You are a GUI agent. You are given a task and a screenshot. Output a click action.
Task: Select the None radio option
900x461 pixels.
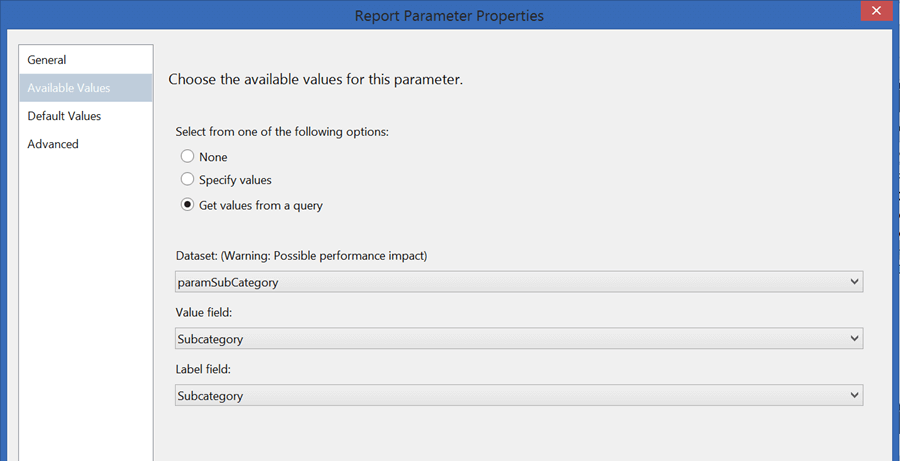[x=187, y=157]
